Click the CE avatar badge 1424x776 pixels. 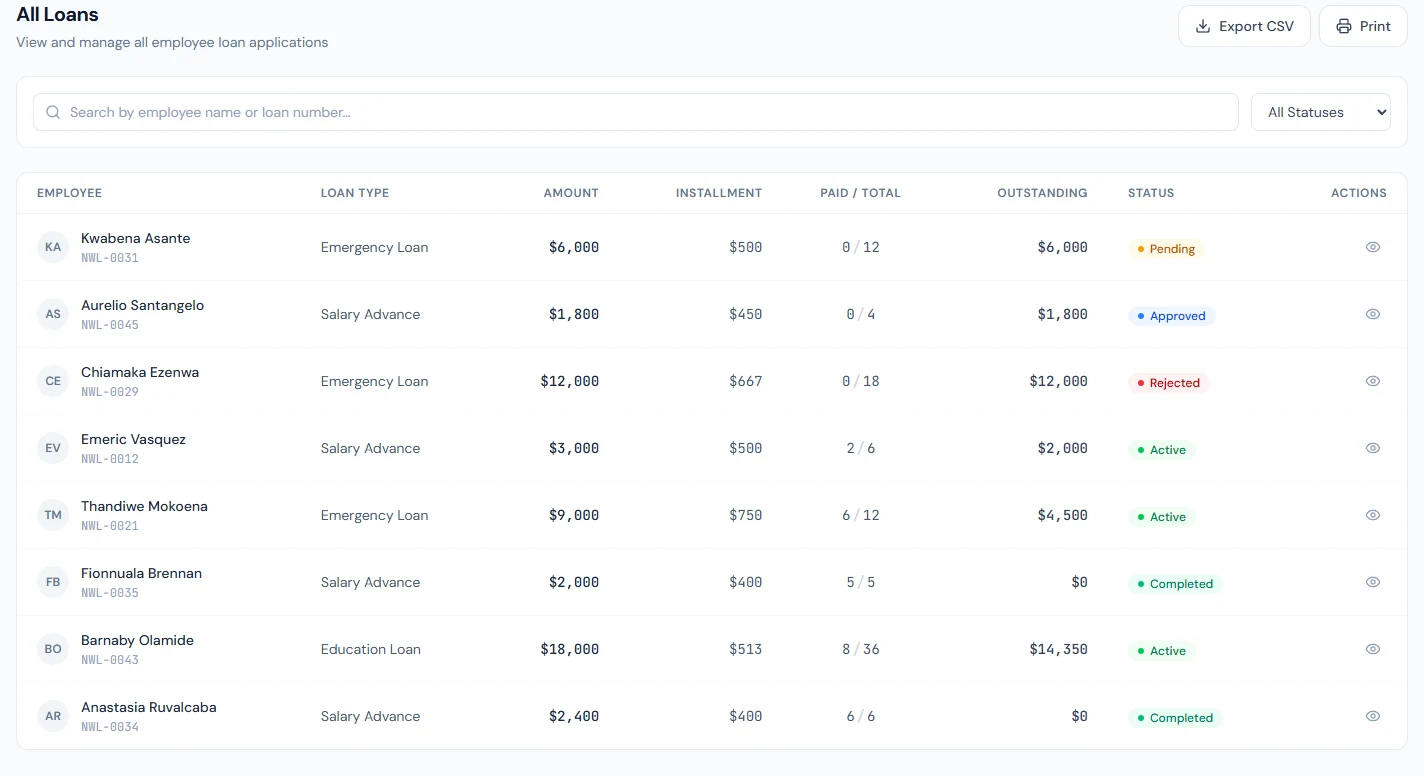point(53,381)
